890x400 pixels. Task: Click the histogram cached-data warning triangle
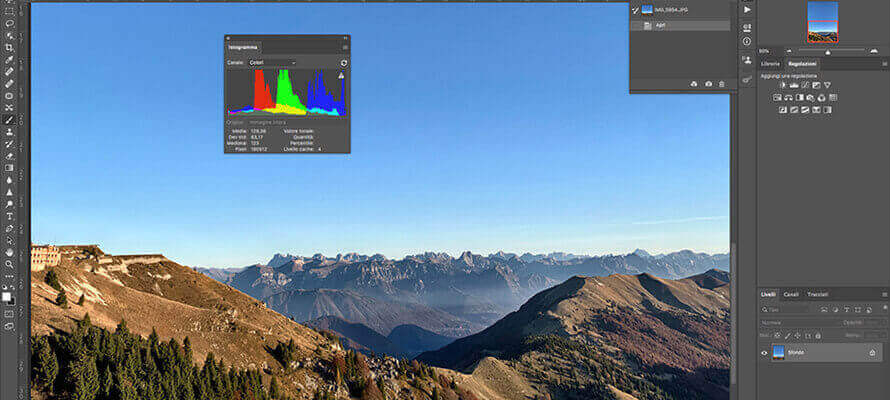point(341,76)
